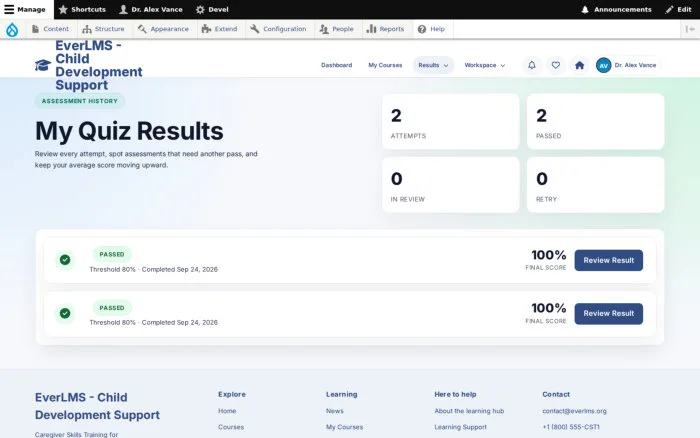This screenshot has width=700, height=438.
Task: Expand the Workspace dropdown menu
Action: pos(485,65)
